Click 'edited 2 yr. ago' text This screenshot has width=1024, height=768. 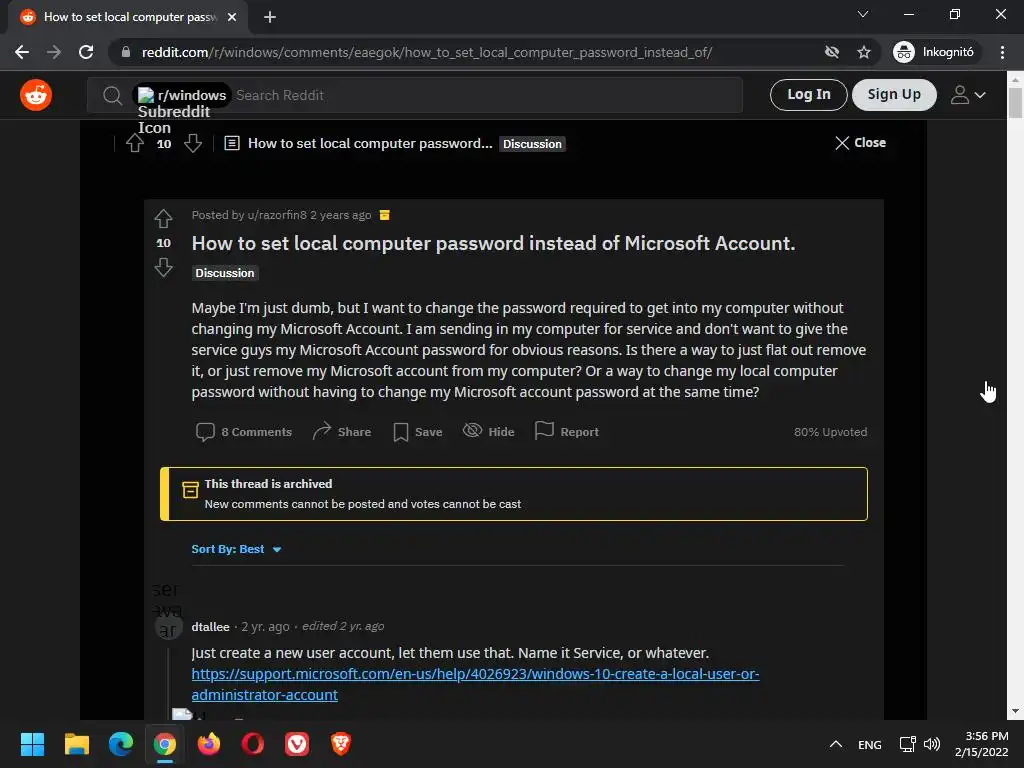(343, 626)
